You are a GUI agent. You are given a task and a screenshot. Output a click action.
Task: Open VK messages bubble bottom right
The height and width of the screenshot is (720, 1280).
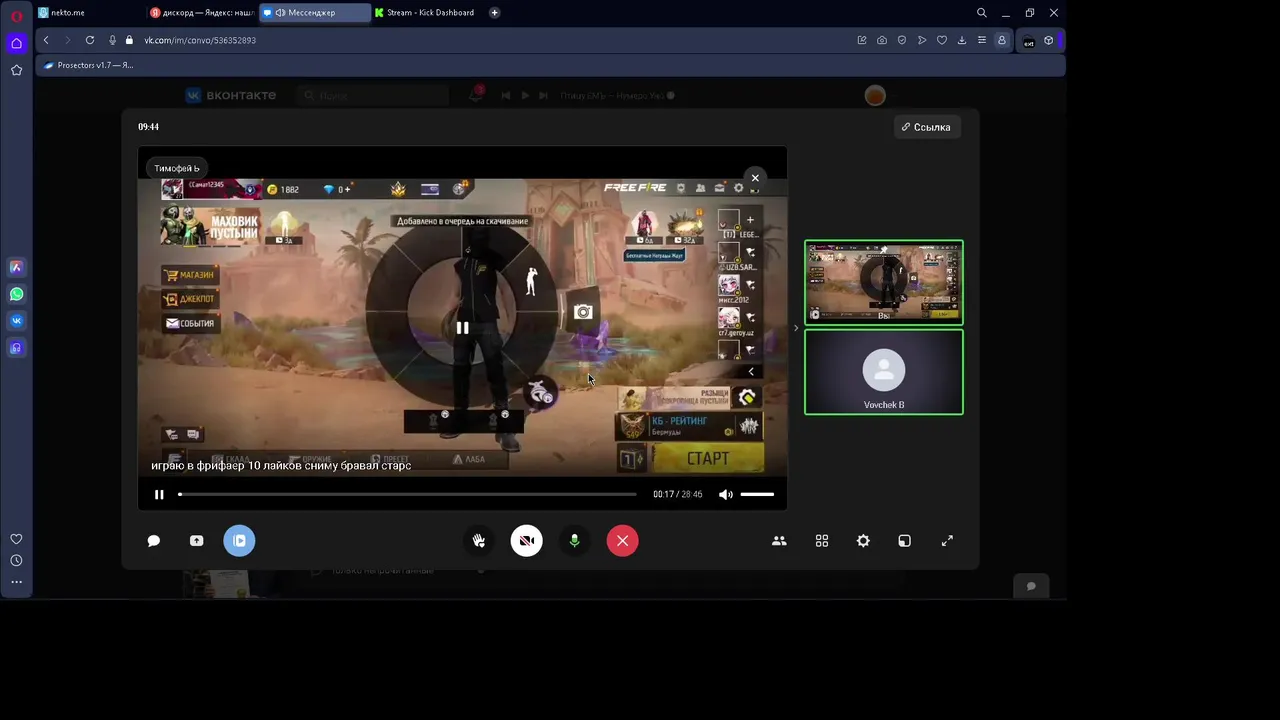[1031, 586]
